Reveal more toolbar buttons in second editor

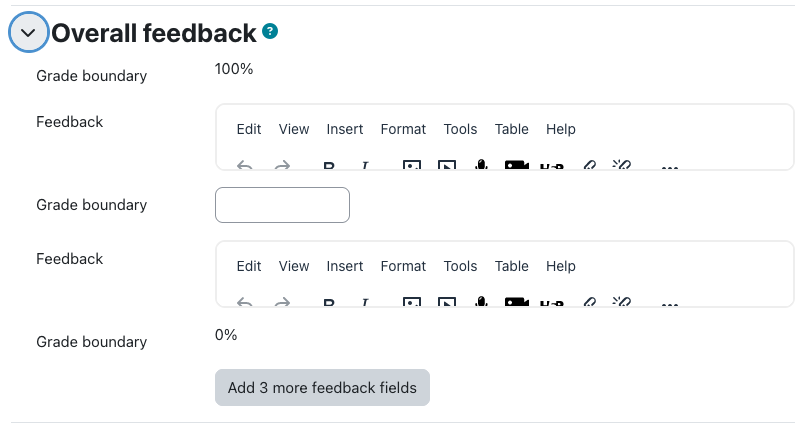pos(669,303)
